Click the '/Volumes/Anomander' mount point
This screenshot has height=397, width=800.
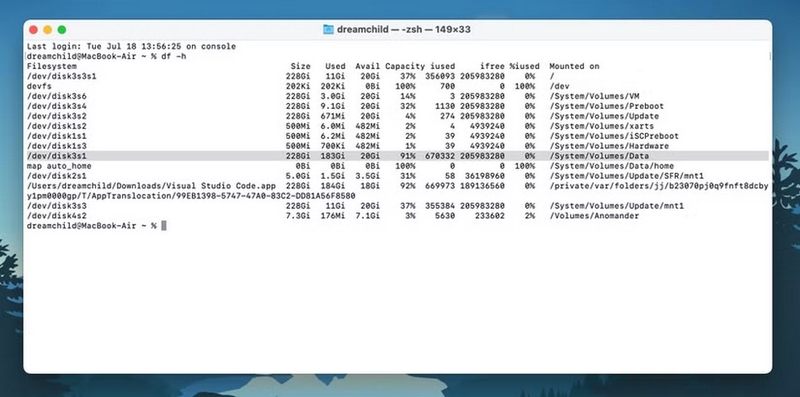[594, 216]
